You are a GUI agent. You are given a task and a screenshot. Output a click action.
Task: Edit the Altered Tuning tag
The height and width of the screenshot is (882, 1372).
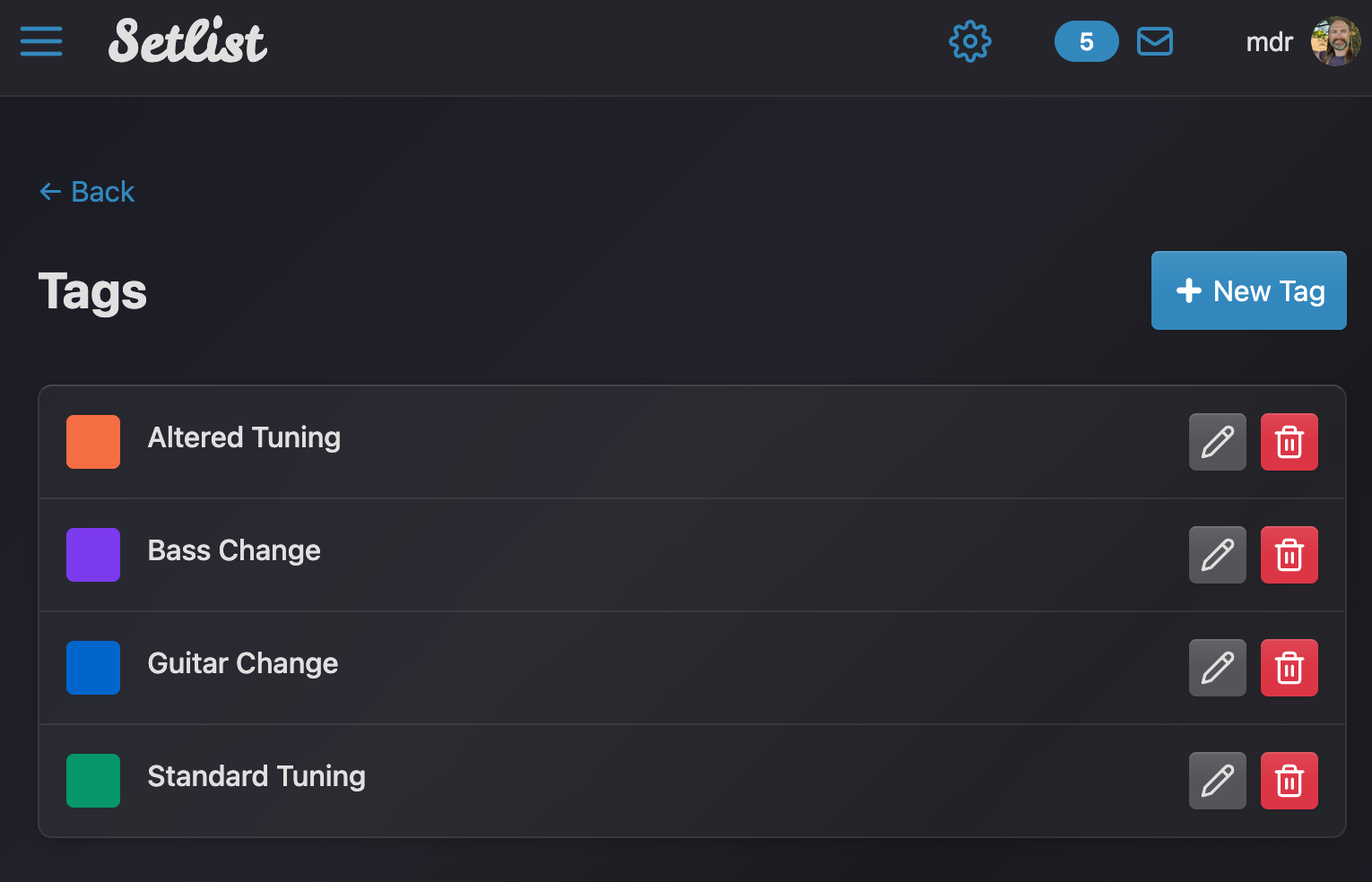pos(1217,442)
